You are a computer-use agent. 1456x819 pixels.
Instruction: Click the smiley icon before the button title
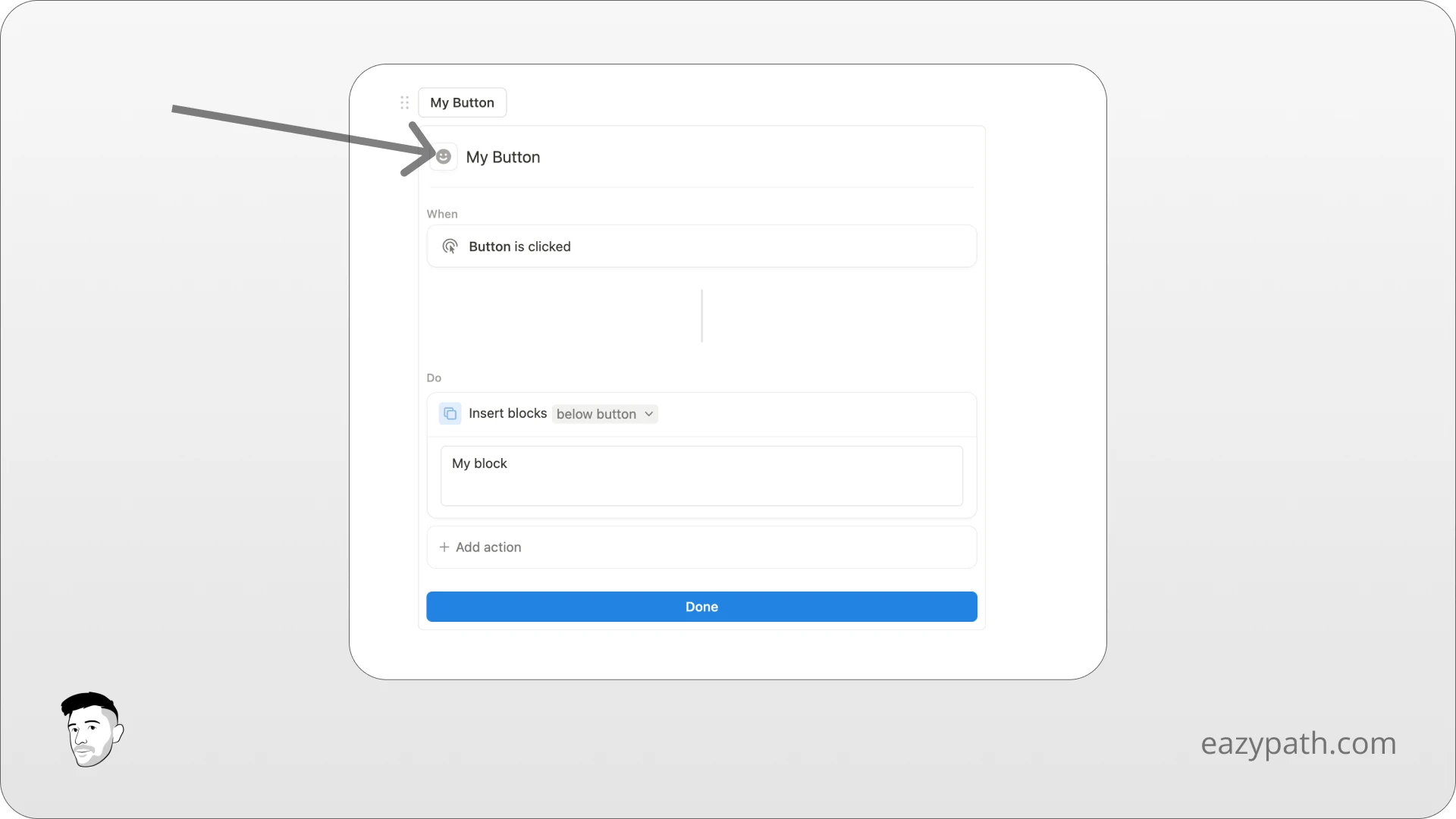point(444,156)
